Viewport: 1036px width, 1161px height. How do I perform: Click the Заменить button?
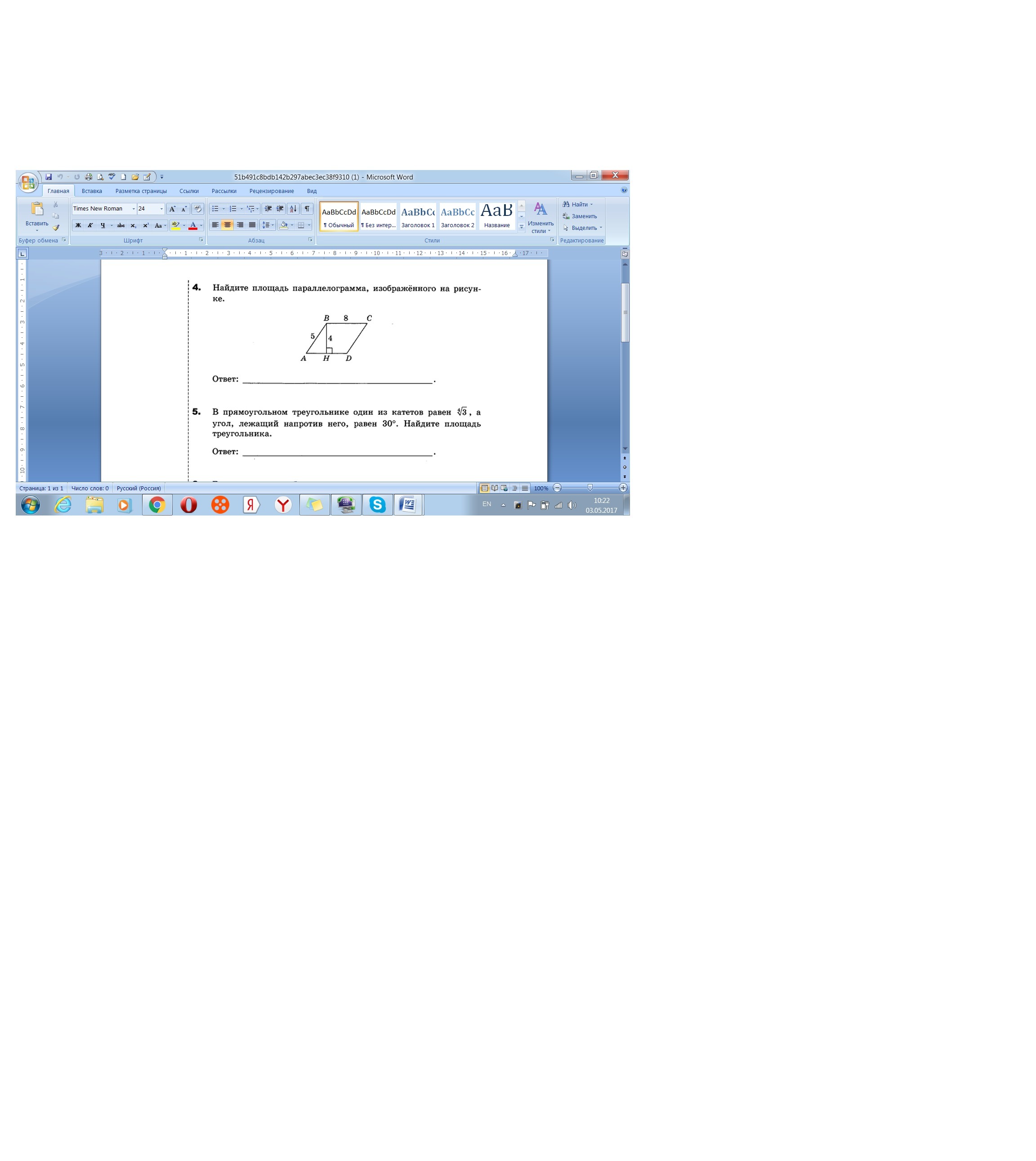pos(584,216)
